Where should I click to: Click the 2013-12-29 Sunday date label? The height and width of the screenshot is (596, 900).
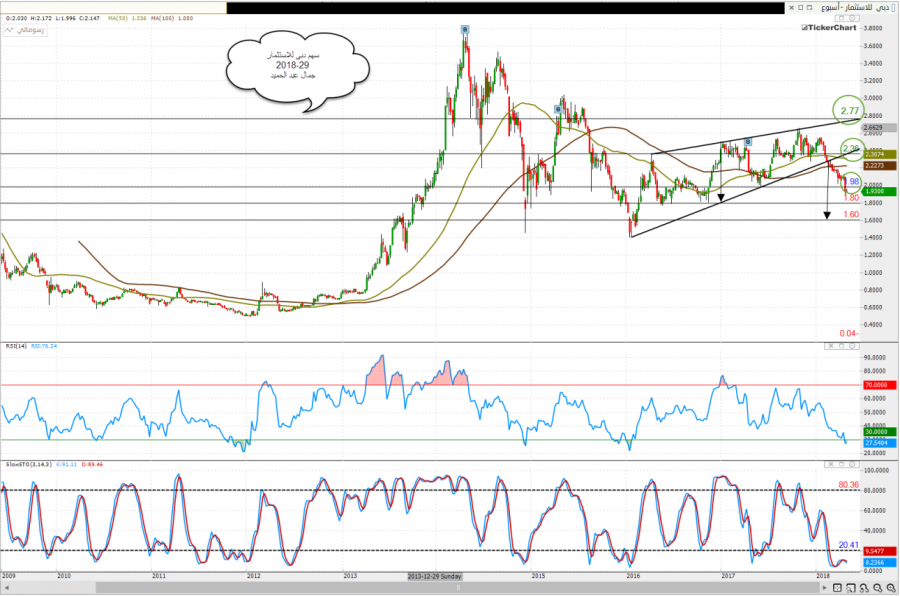435,576
